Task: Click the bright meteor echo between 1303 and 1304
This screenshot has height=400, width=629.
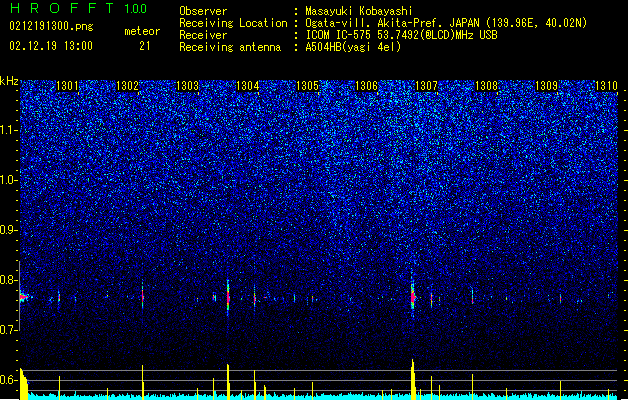Action: [x=228, y=297]
